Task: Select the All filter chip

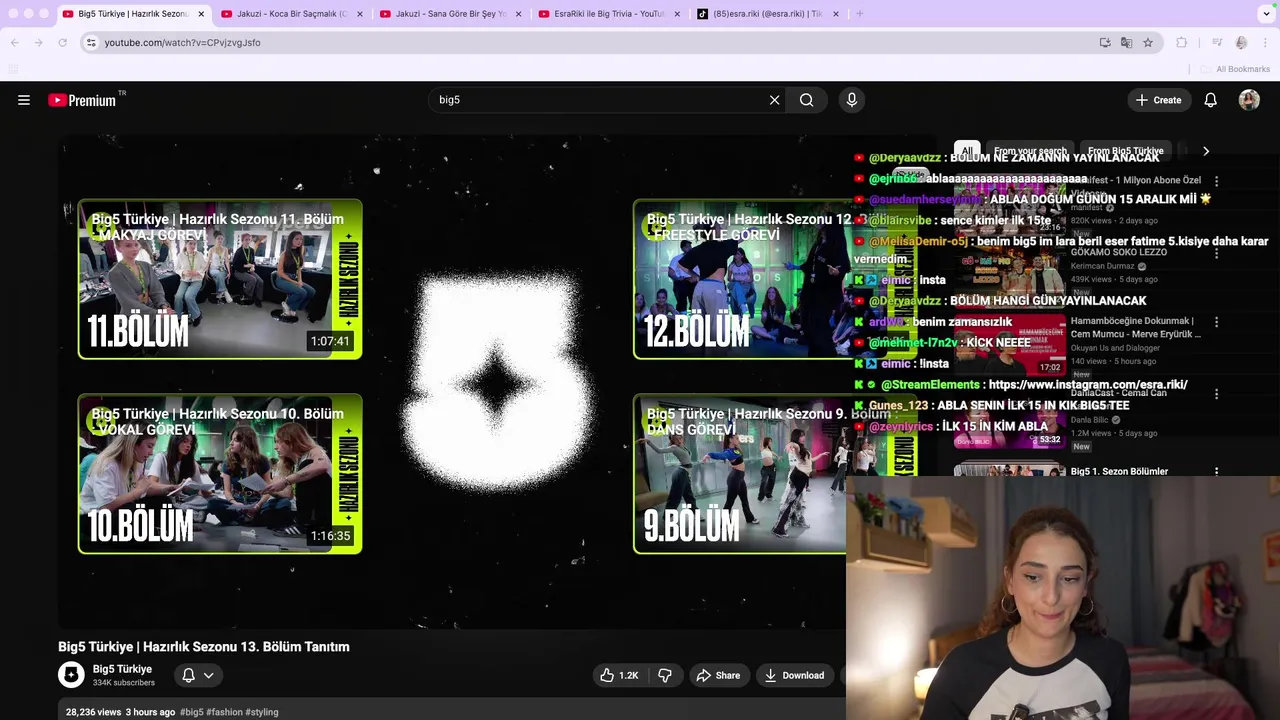Action: (967, 151)
